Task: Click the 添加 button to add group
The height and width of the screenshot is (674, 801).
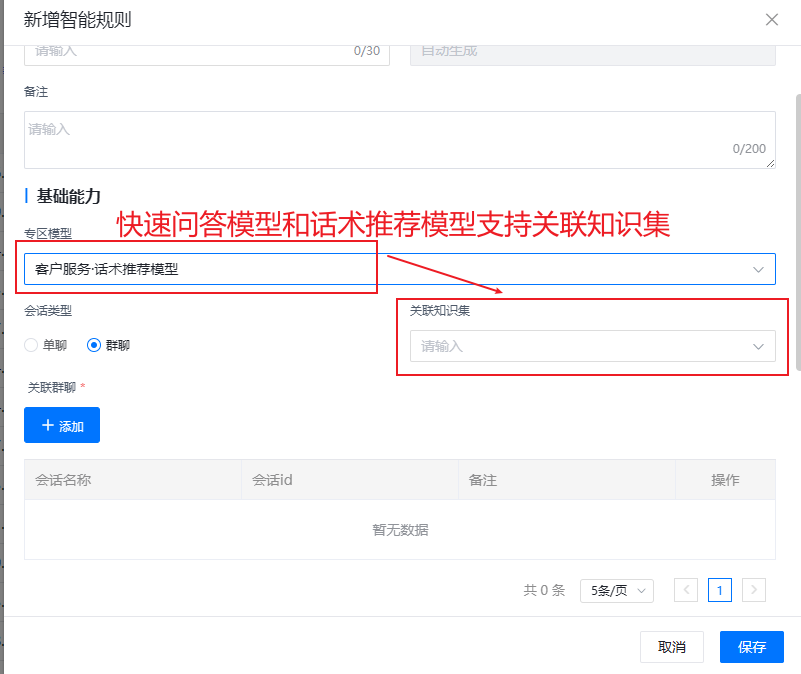Action: point(62,425)
